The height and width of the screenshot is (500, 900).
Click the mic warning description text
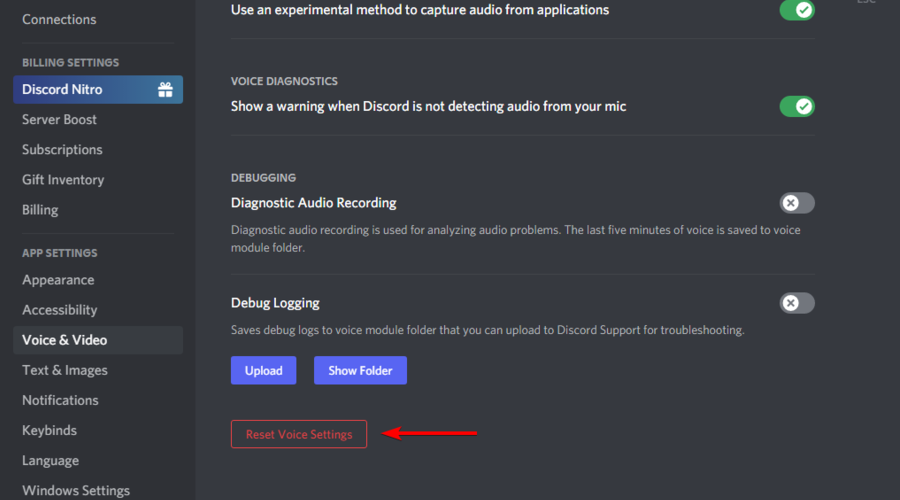click(428, 106)
